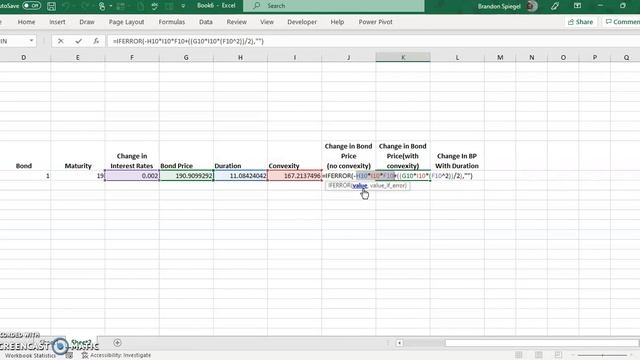Switch to Page Layout view icon
This screenshot has height=360, width=640.
coord(538,355)
